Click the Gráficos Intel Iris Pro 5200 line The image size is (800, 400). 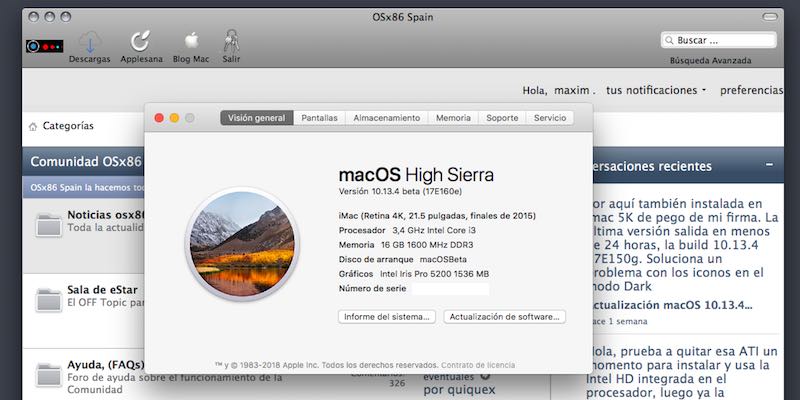tap(414, 274)
